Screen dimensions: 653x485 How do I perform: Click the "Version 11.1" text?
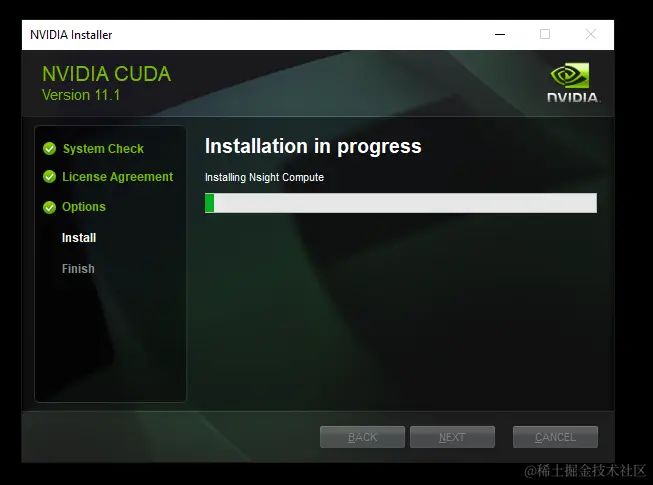(x=81, y=95)
